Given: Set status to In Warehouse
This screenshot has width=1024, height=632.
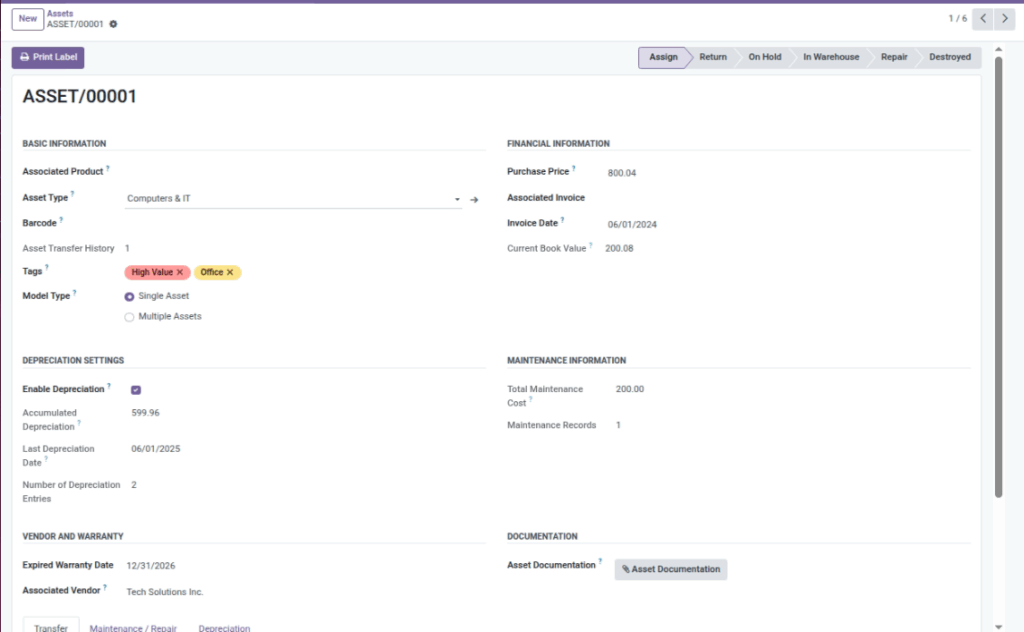Looking at the screenshot, I should [x=831, y=57].
